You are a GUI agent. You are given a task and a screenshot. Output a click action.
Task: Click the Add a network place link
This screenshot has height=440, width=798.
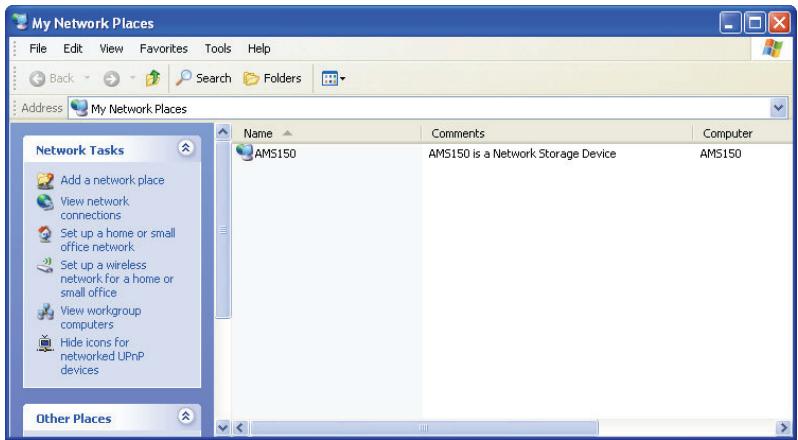[x=112, y=180]
